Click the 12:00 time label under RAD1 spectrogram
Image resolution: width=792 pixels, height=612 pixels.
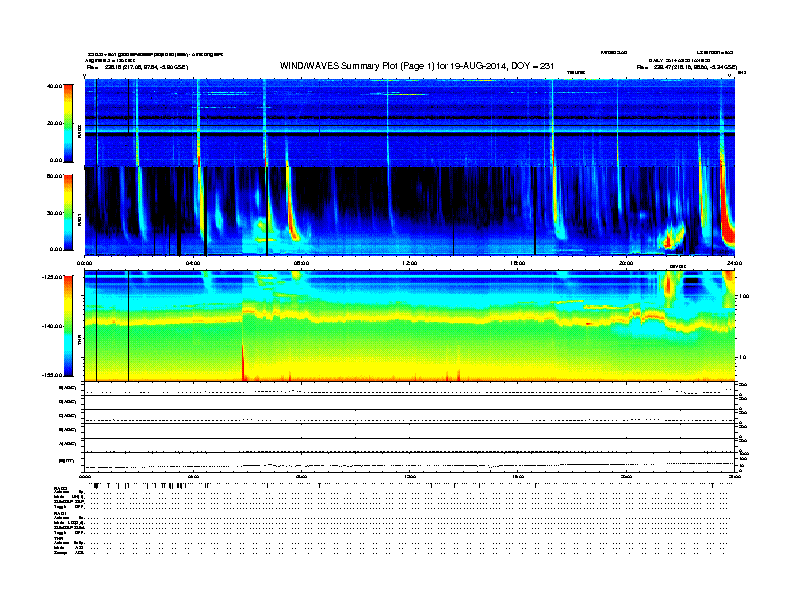410,263
